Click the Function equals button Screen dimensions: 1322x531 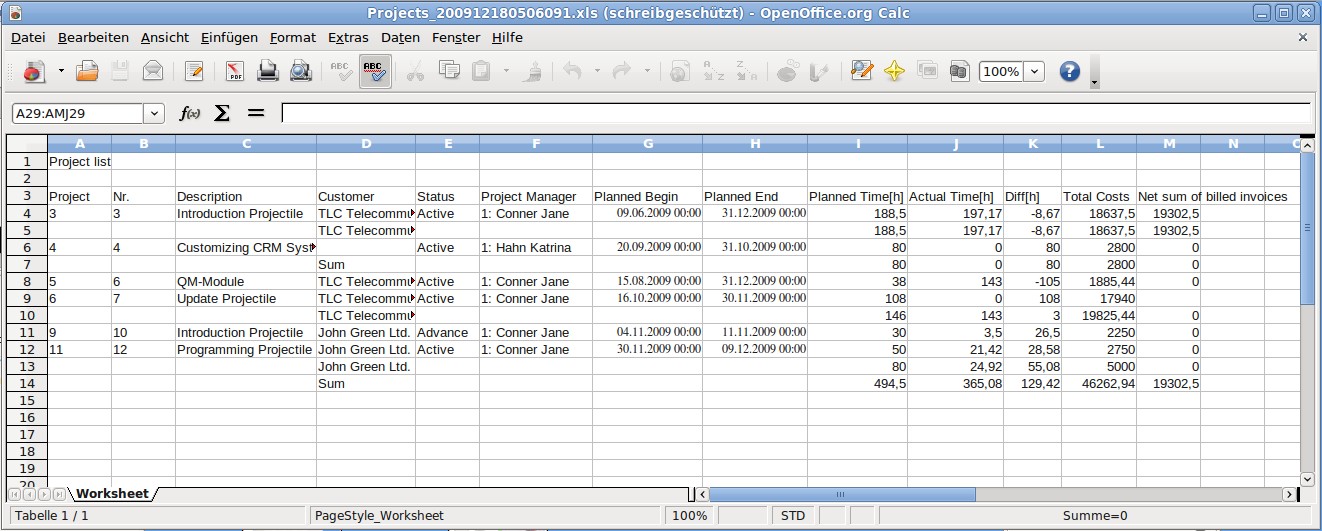256,113
